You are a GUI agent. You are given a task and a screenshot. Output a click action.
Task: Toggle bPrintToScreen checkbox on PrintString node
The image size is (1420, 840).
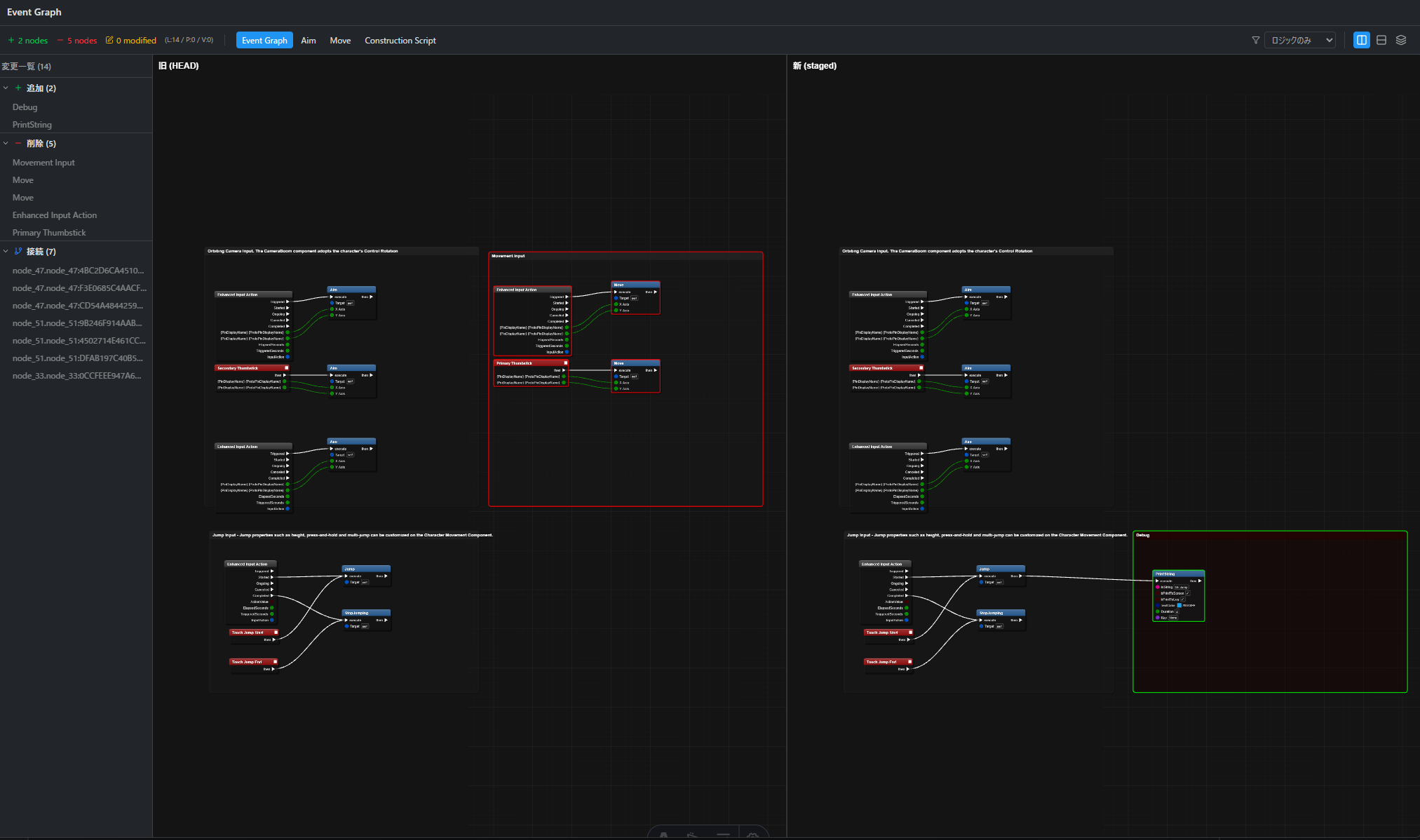[1188, 593]
